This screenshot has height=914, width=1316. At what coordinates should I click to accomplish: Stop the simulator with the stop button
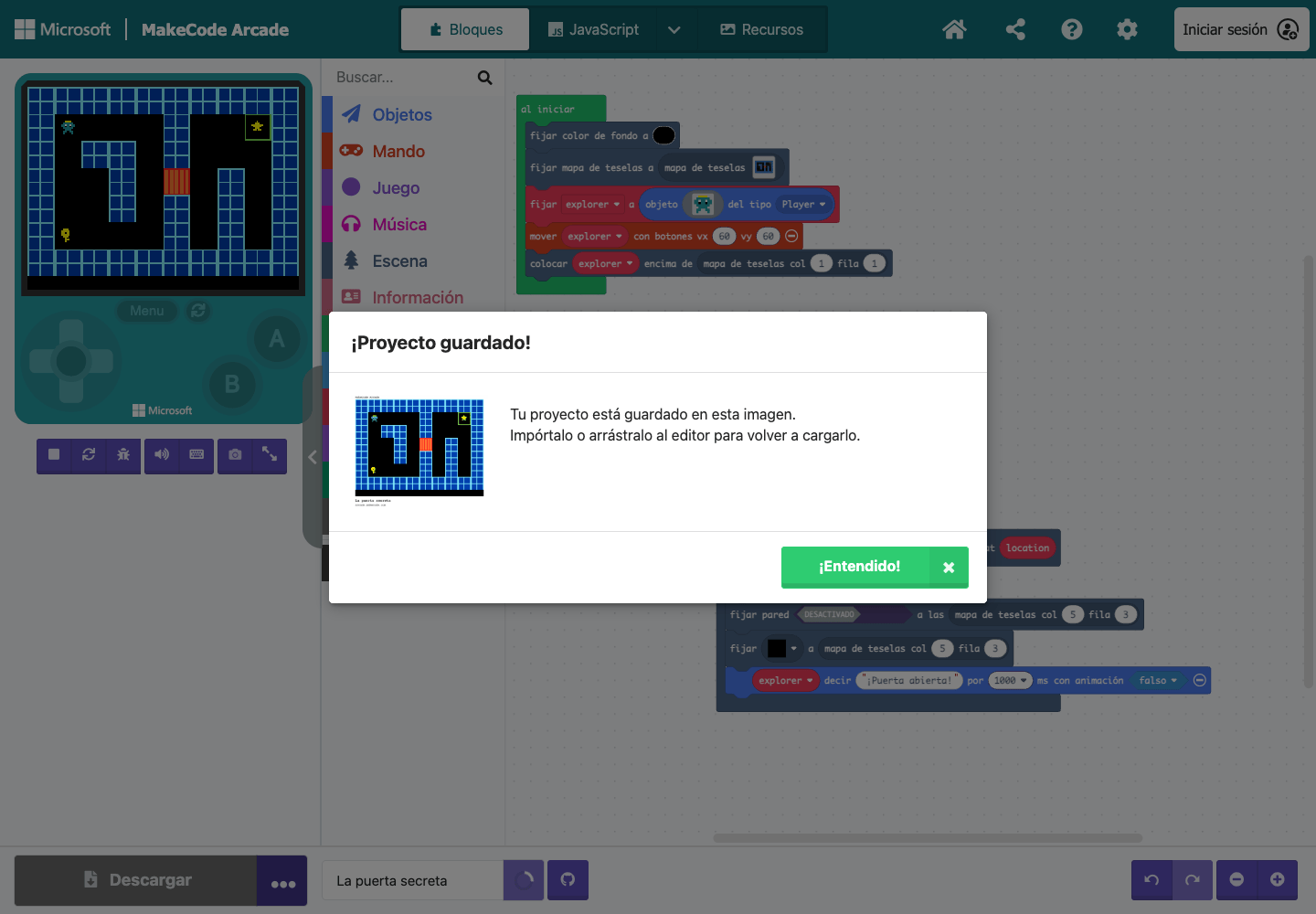click(54, 454)
